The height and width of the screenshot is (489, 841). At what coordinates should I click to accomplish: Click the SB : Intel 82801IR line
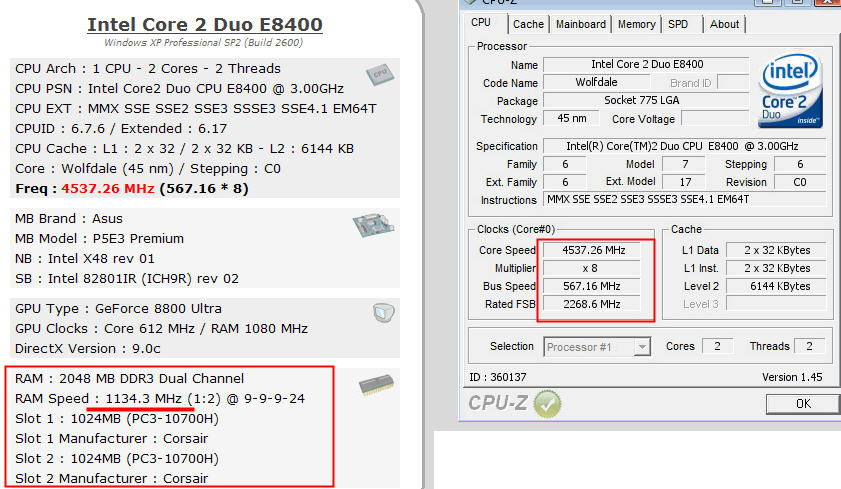point(127,279)
